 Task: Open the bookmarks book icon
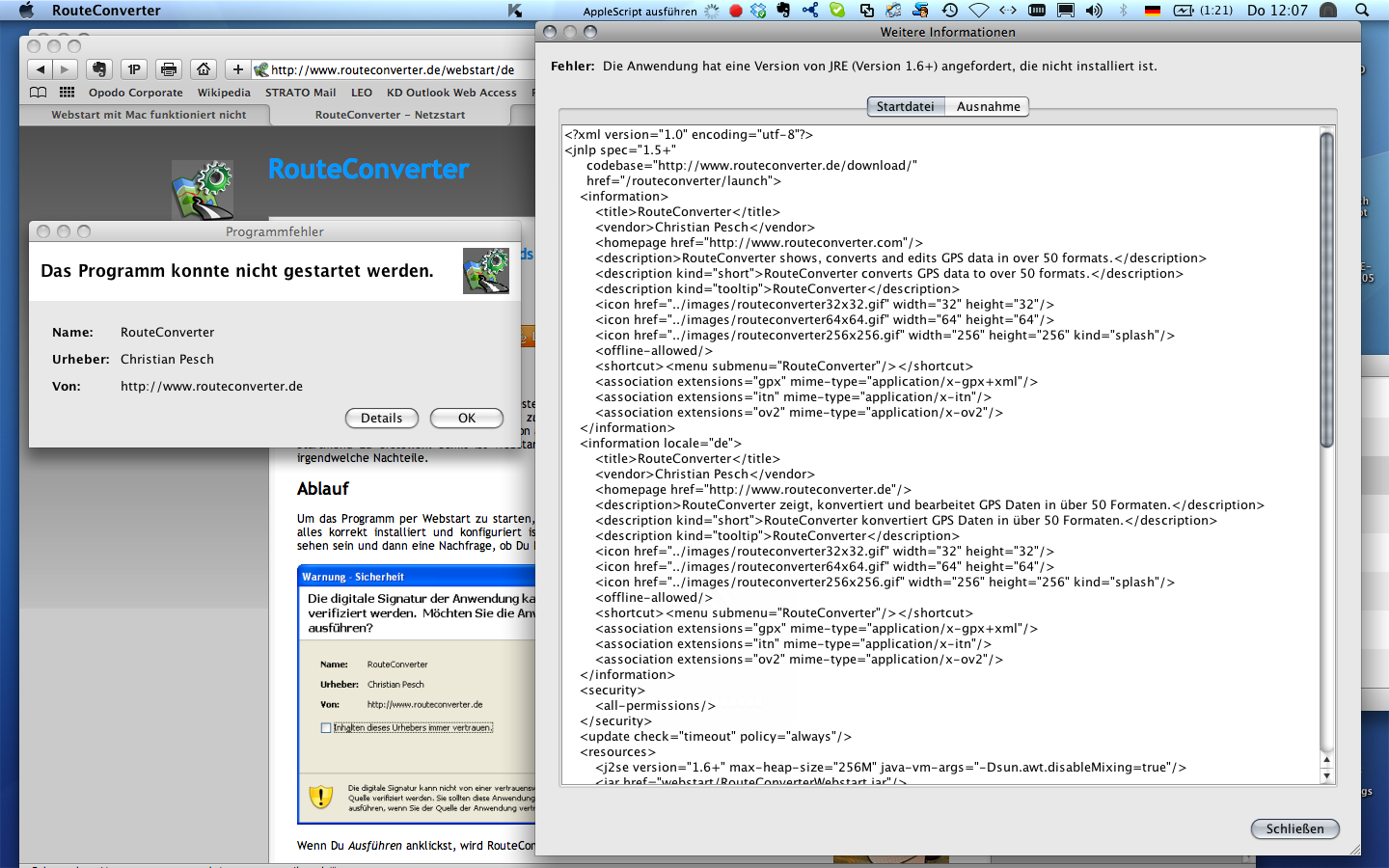tap(39, 93)
